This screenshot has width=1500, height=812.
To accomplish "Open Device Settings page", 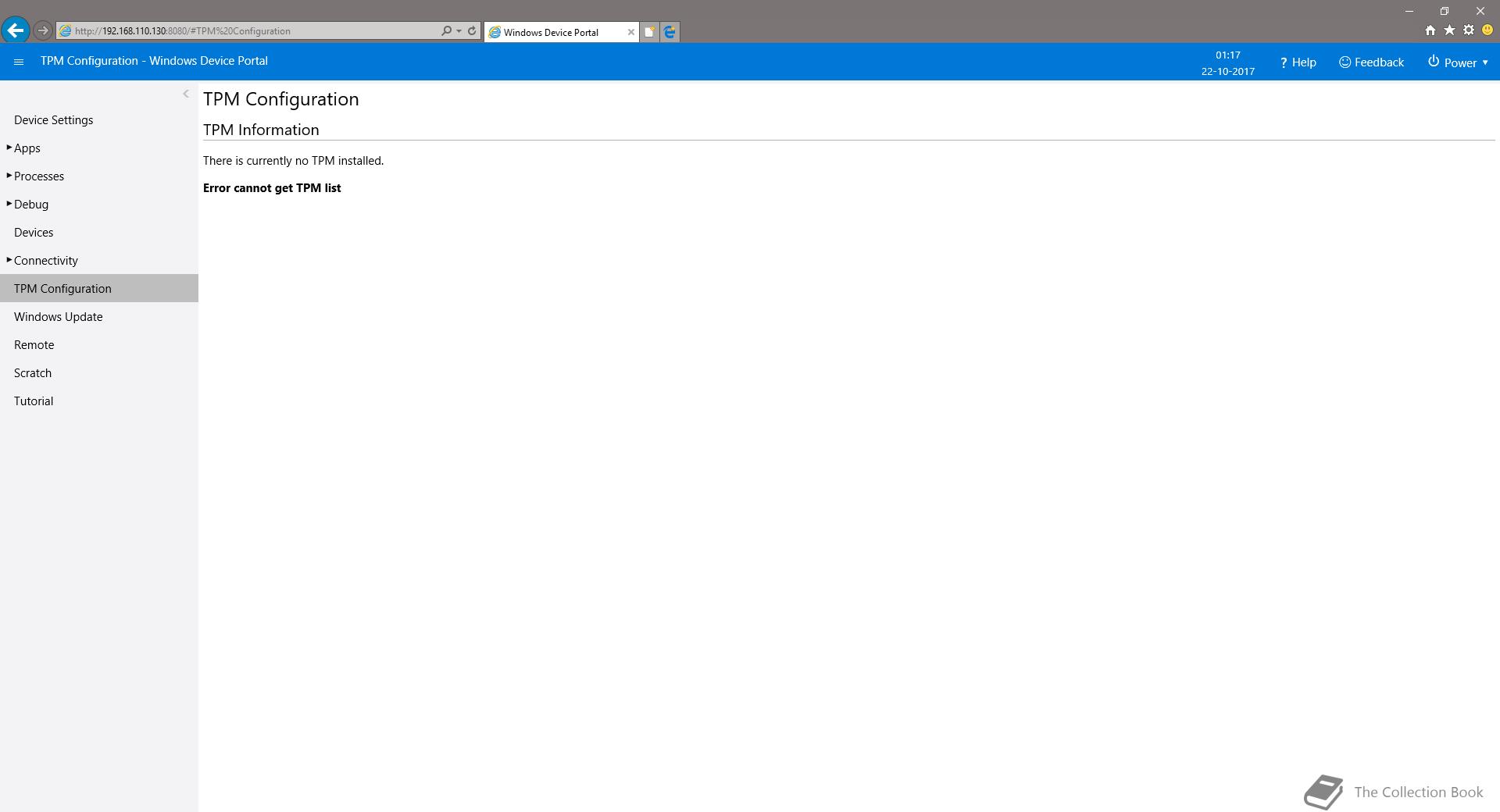I will [53, 119].
